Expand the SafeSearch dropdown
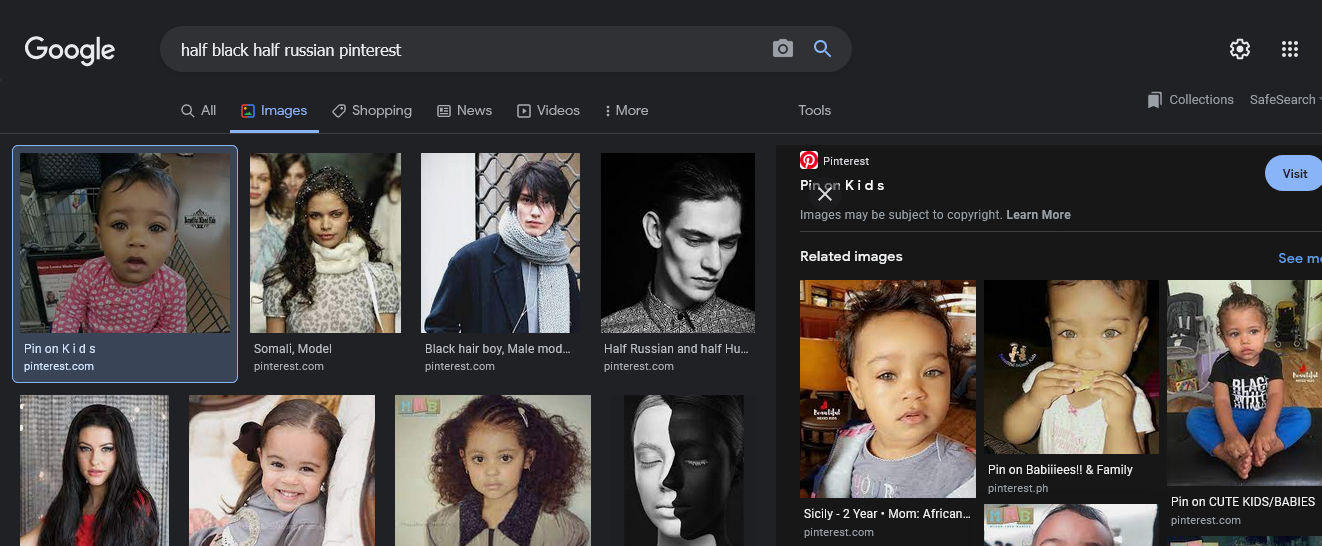The height and width of the screenshot is (546, 1322). [x=1285, y=100]
